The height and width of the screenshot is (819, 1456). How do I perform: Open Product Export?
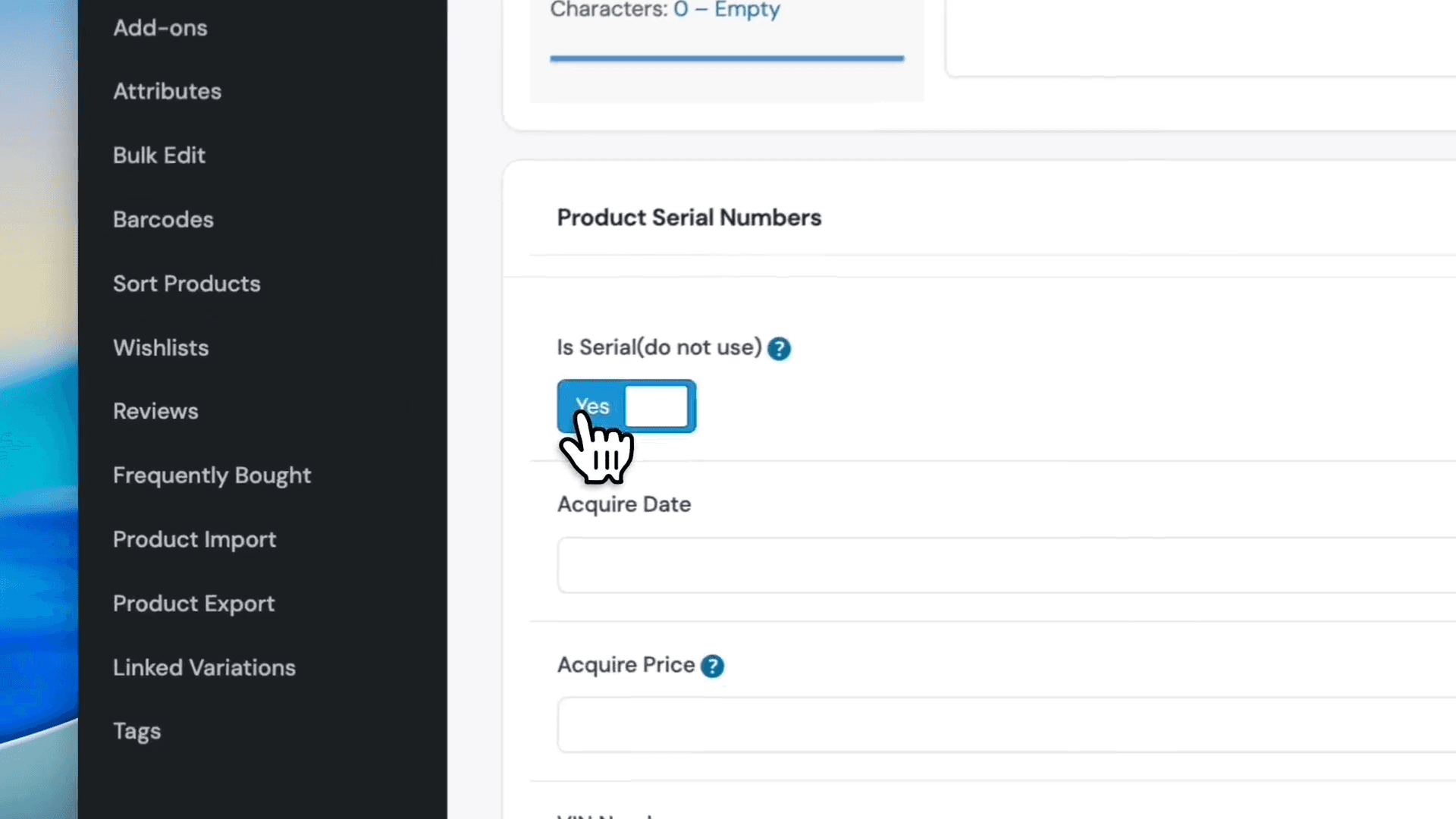point(193,604)
